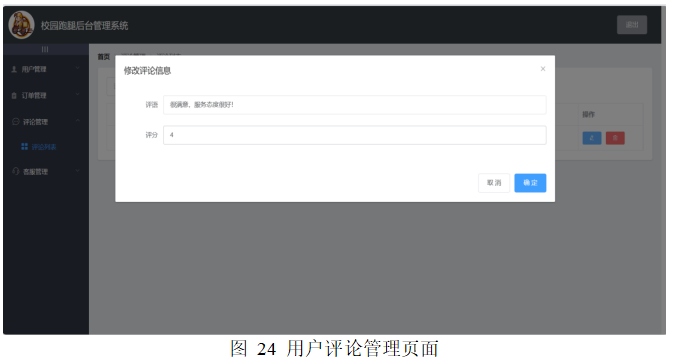Click the 退出 logout button

click(x=632, y=25)
